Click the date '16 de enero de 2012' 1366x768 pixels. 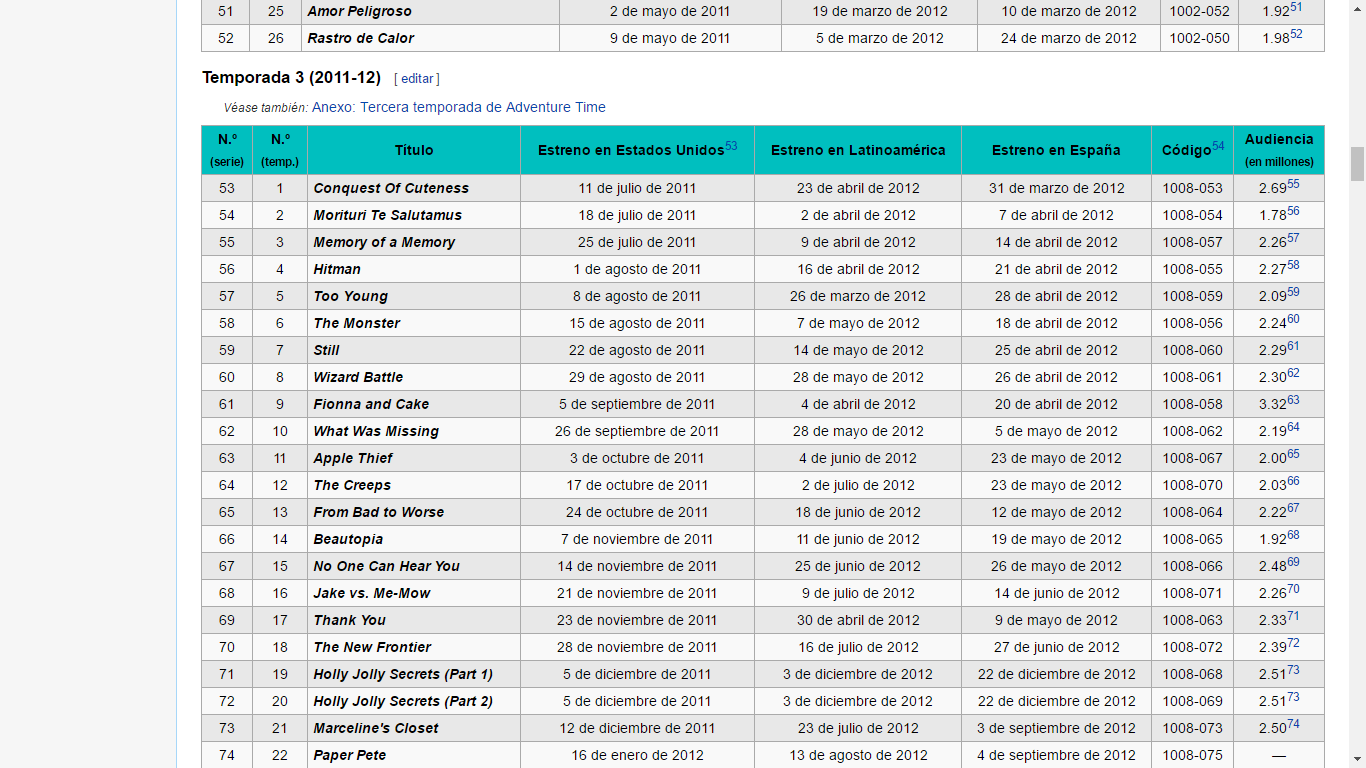click(x=637, y=755)
